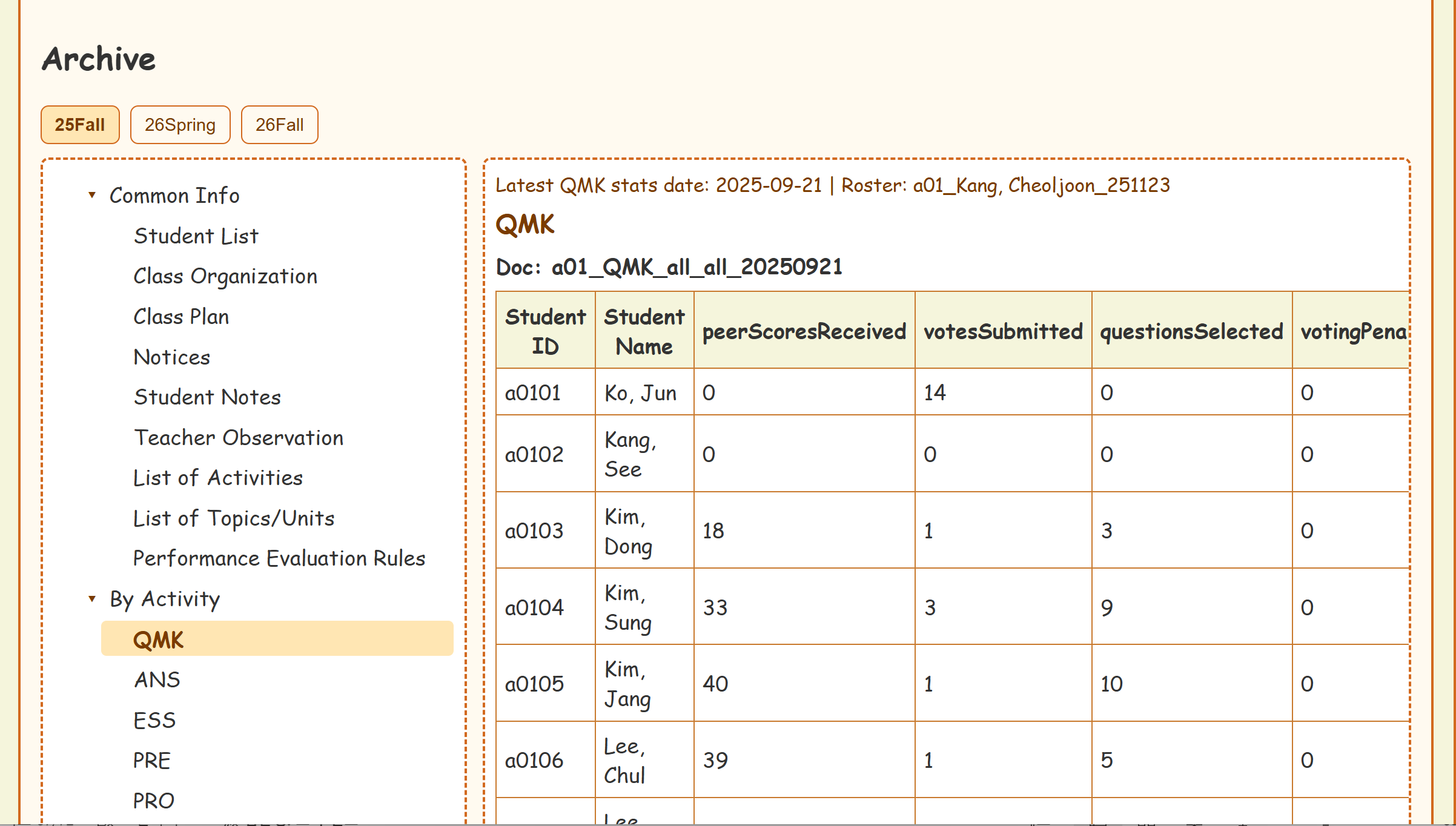
Task: Open Class Organization page
Action: (x=225, y=276)
